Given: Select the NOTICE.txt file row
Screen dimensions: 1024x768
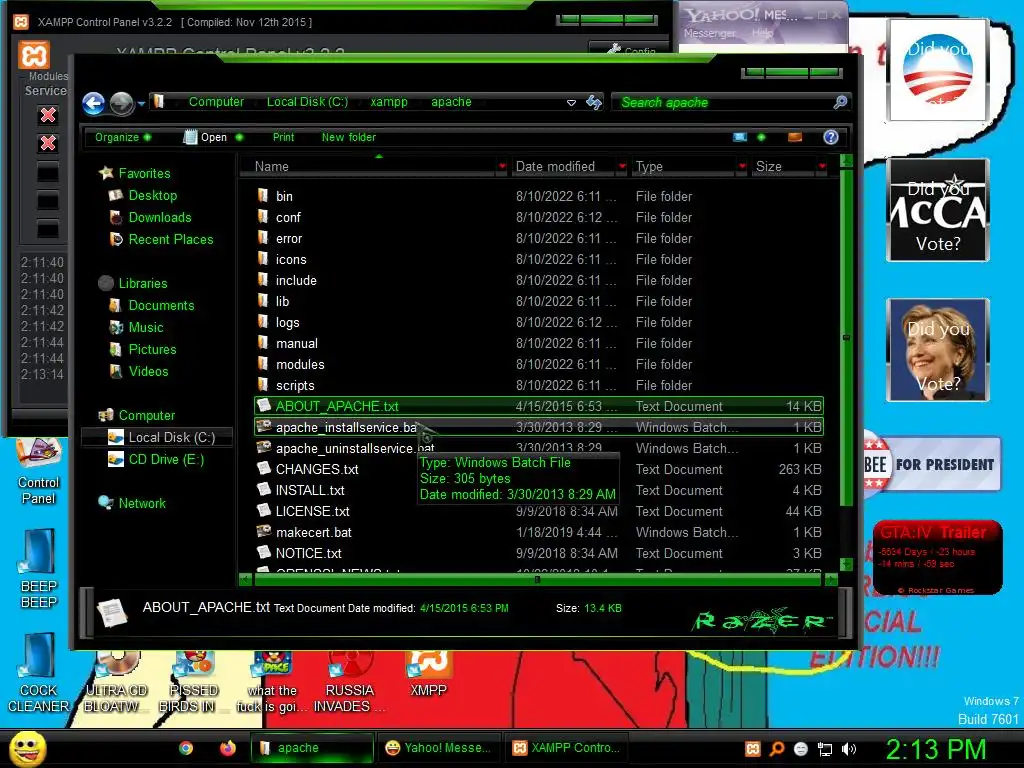Looking at the screenshot, I should [539, 553].
